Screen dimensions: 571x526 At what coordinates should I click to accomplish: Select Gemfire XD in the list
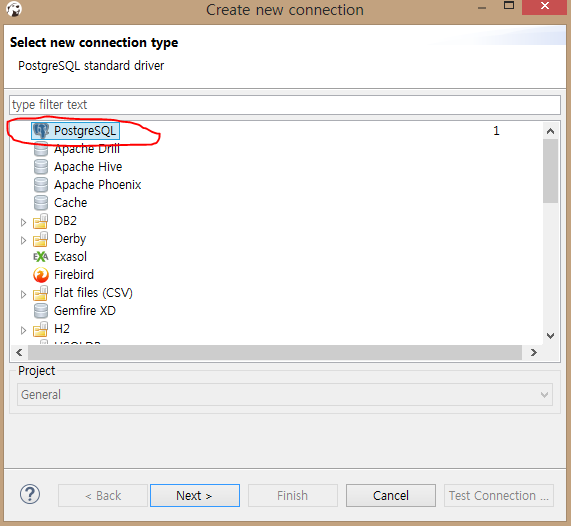pyautogui.click(x=85, y=311)
